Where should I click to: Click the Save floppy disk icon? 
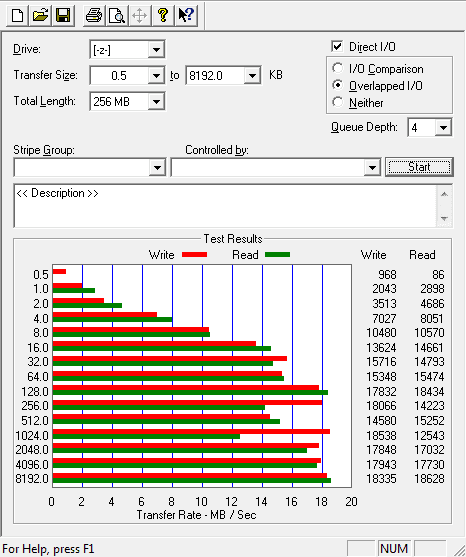click(x=63, y=16)
